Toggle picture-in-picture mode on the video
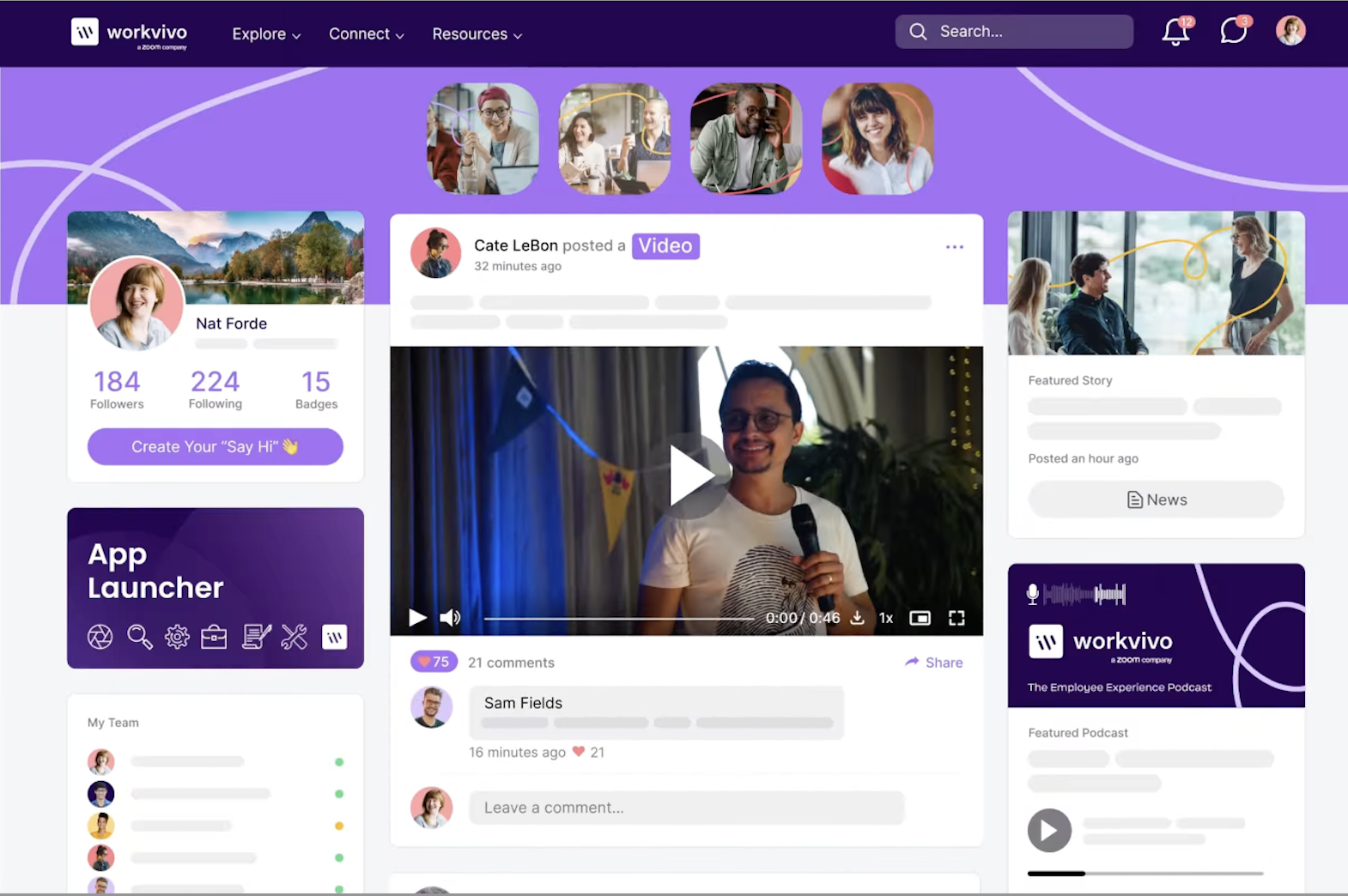The width and height of the screenshot is (1348, 896). pos(920,618)
